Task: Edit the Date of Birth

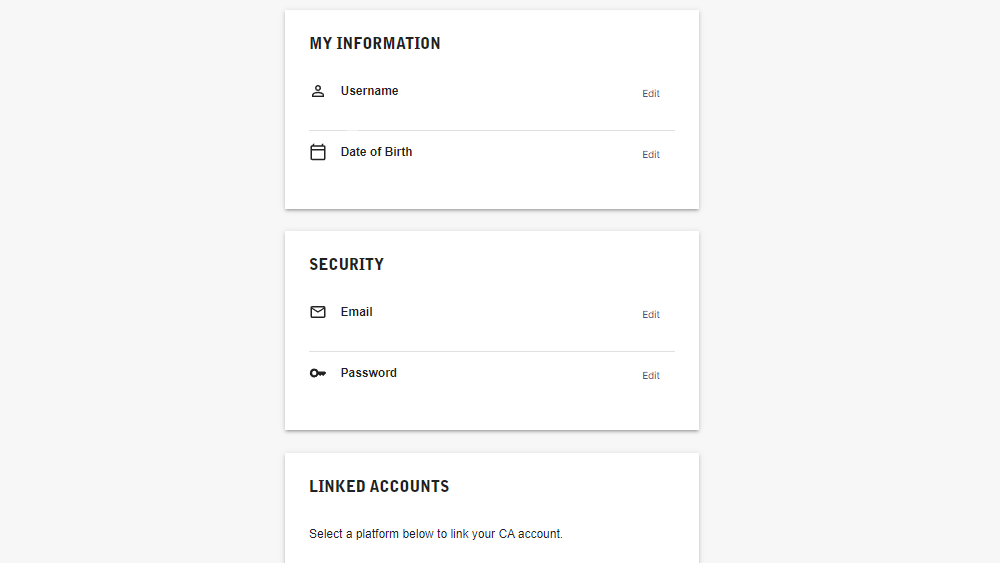Action: (651, 155)
